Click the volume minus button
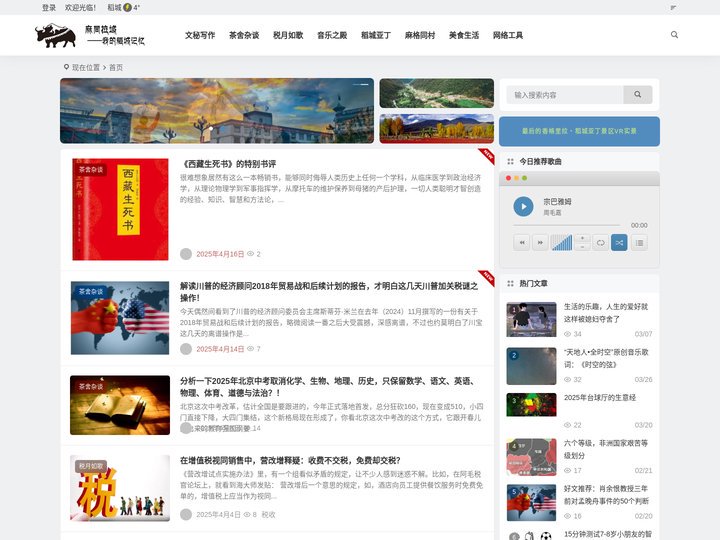 pyautogui.click(x=582, y=247)
